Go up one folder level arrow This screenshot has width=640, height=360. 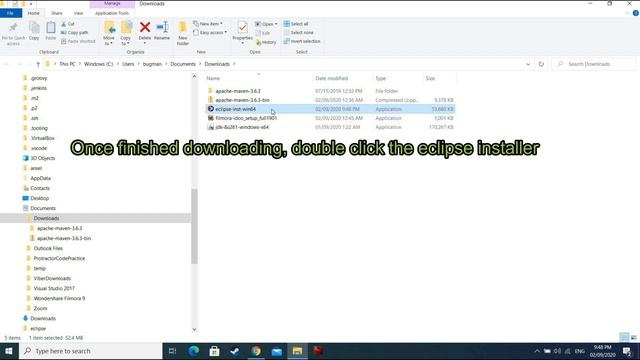coord(38,64)
